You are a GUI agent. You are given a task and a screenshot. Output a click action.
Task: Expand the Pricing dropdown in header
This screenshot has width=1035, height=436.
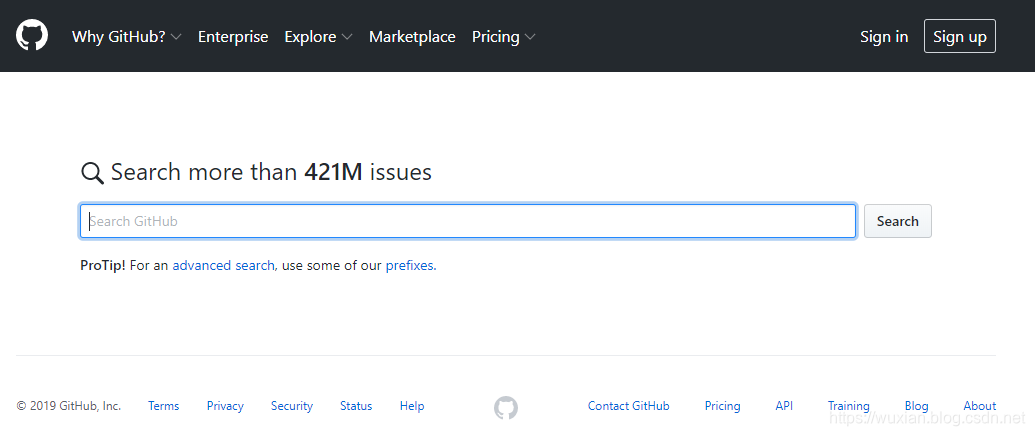coord(503,37)
